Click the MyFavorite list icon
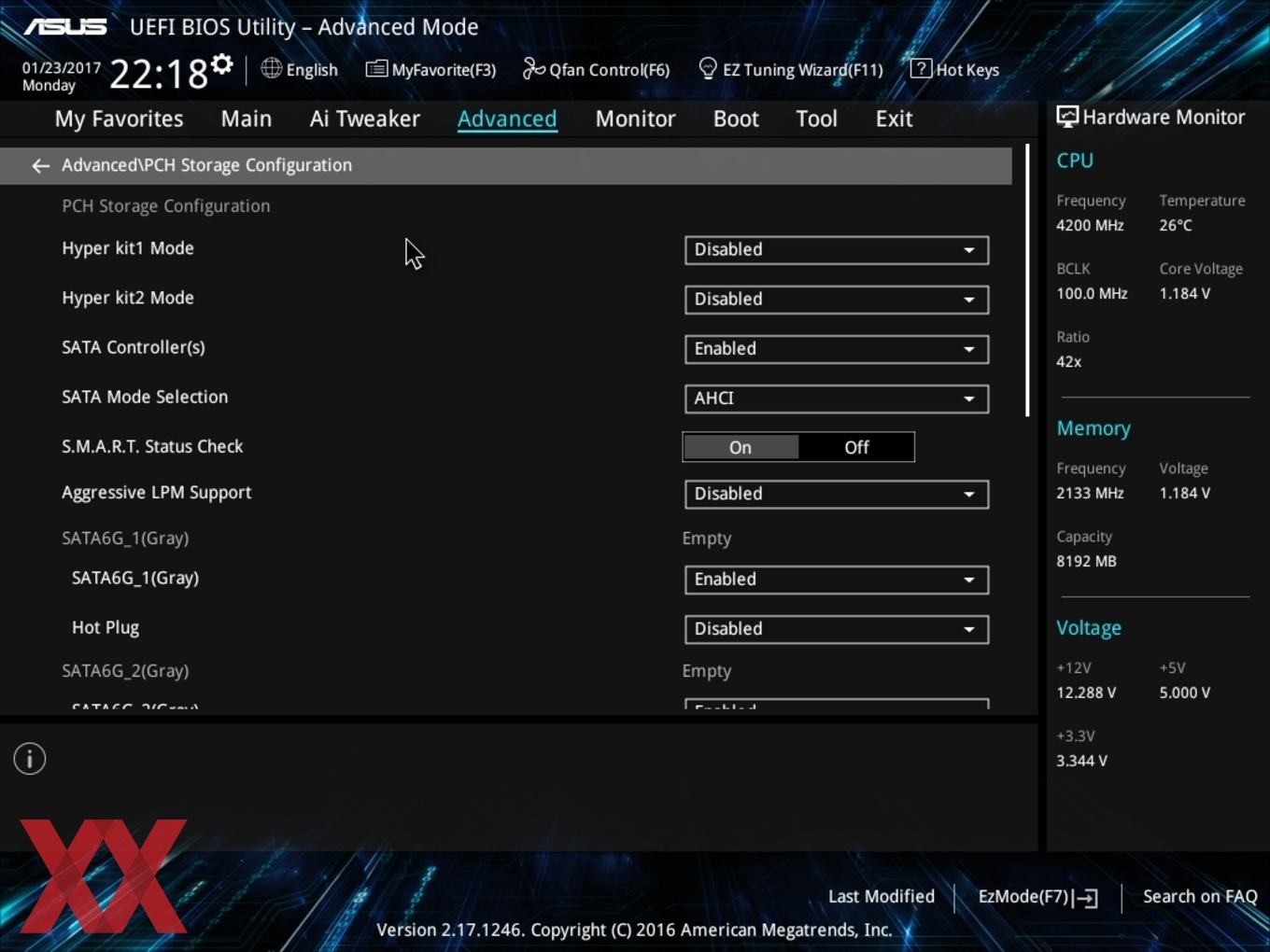 click(376, 69)
